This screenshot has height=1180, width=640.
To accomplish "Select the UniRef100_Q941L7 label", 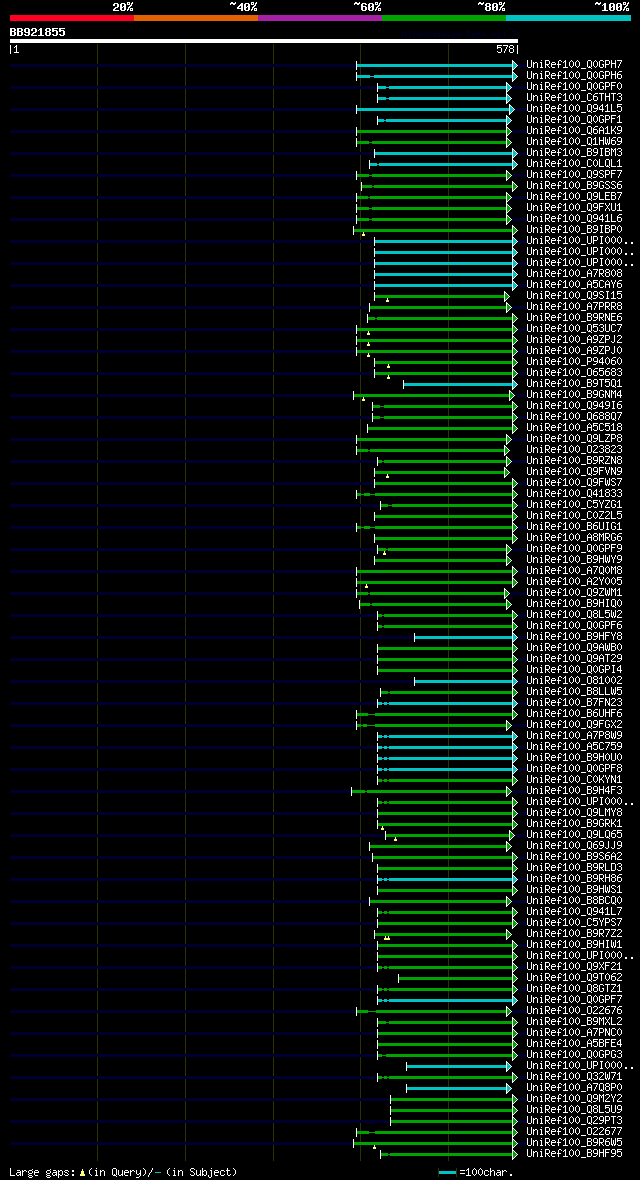I will [x=574, y=911].
